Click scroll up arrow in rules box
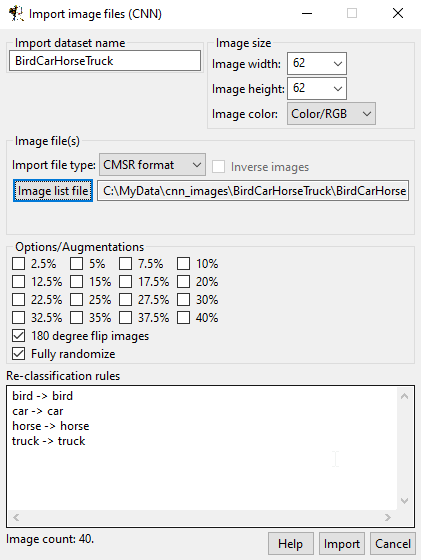Screen dimensions: 421x560 [x=404, y=396]
